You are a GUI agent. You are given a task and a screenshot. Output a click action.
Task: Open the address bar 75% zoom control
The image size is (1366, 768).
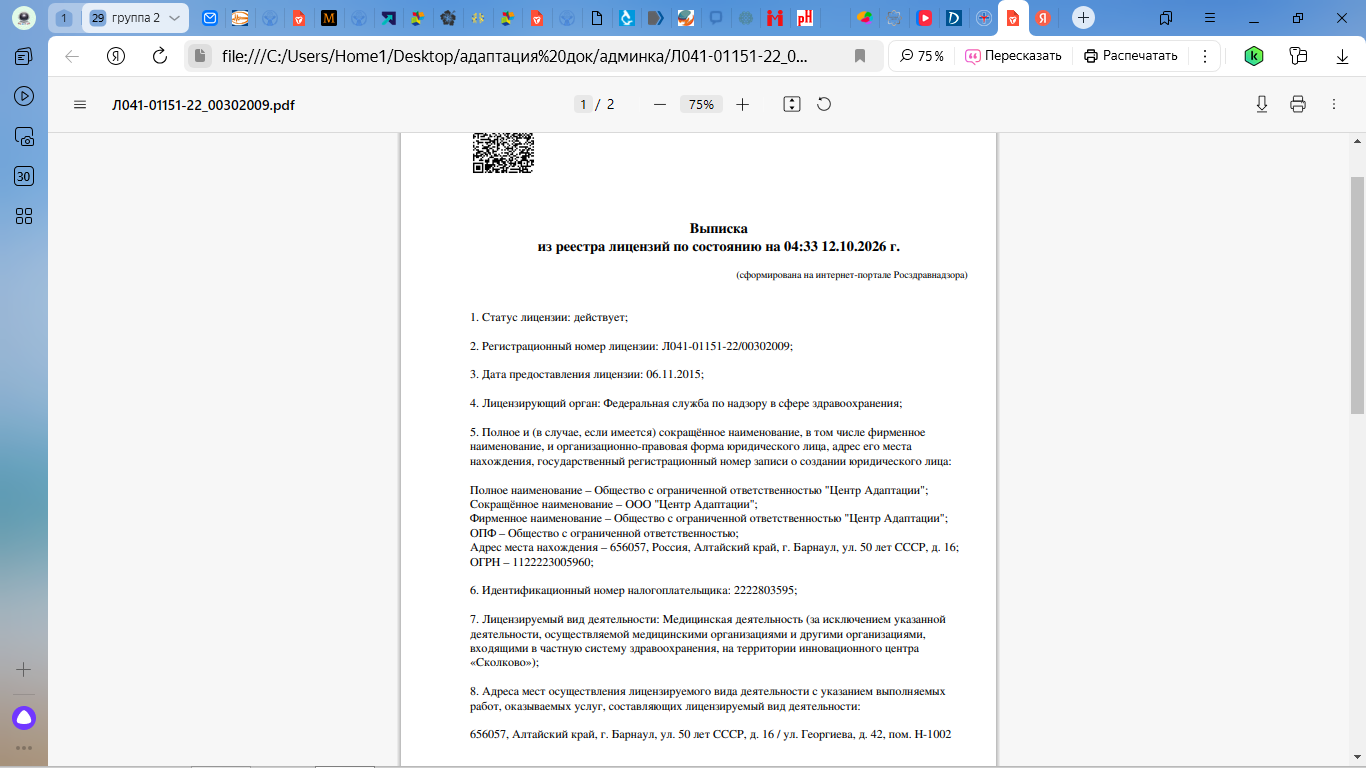tap(922, 56)
